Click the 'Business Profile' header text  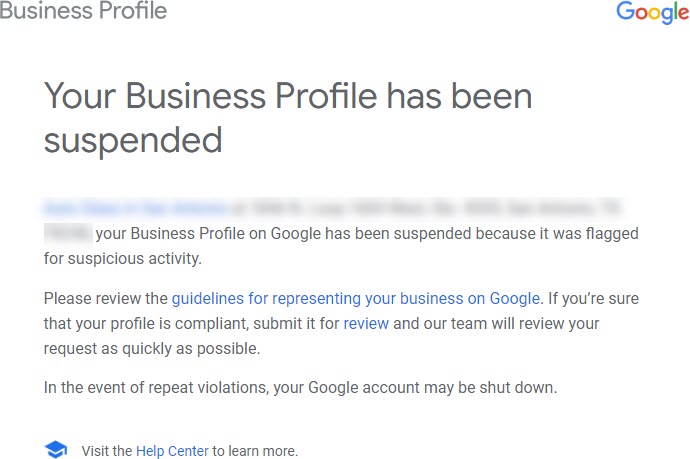83,11
